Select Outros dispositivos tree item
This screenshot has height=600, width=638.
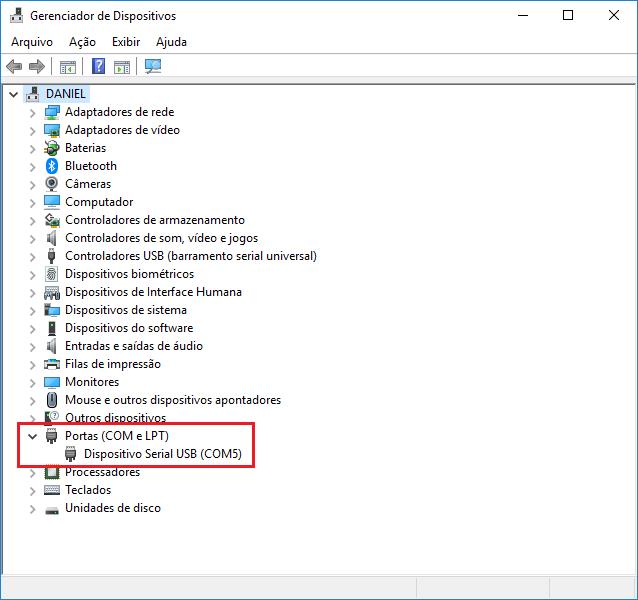click(x=116, y=418)
